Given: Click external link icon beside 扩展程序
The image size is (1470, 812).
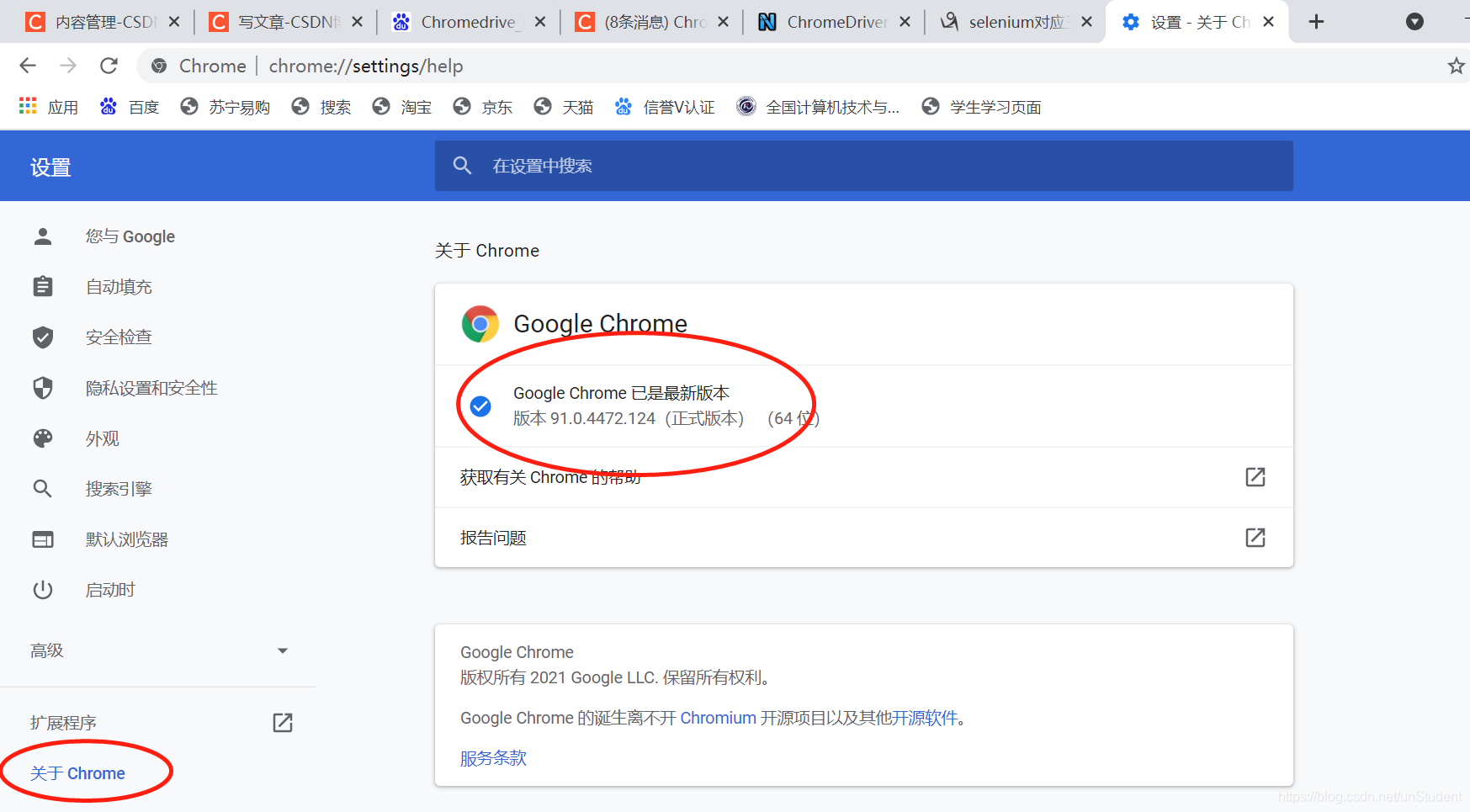Looking at the screenshot, I should [x=283, y=723].
